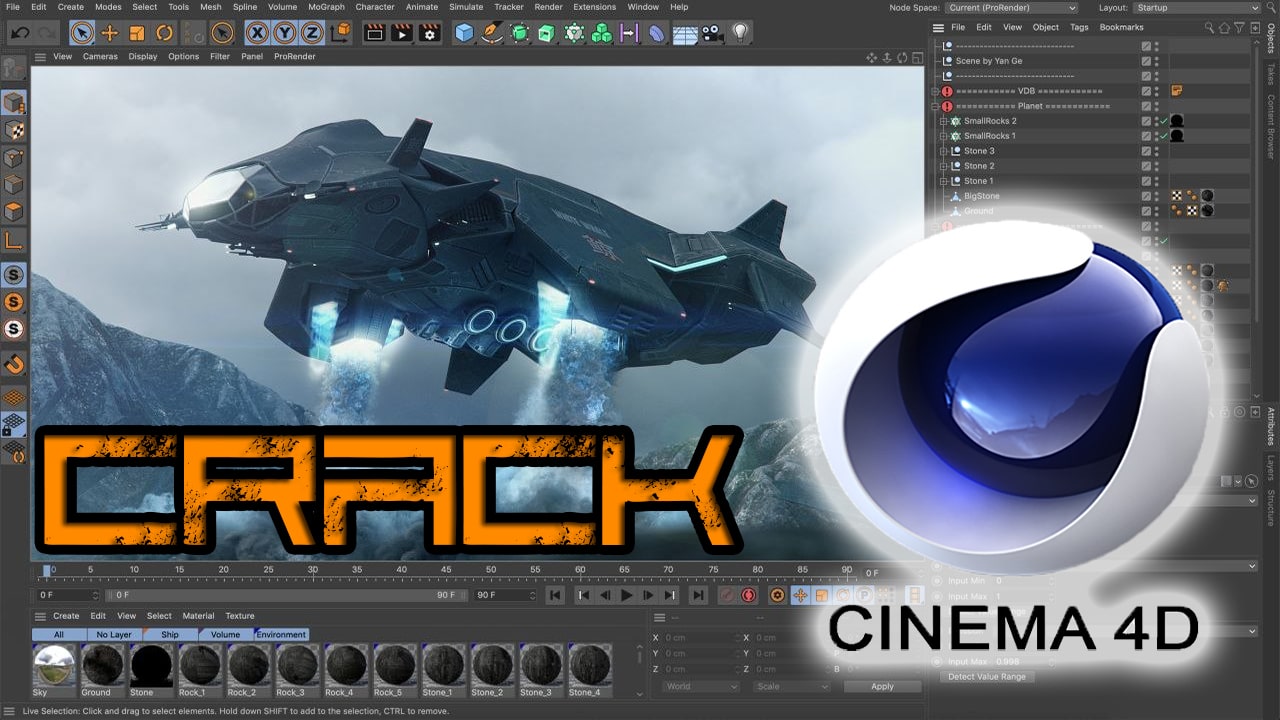
Task: Click the Floor environment icon
Action: pos(685,34)
